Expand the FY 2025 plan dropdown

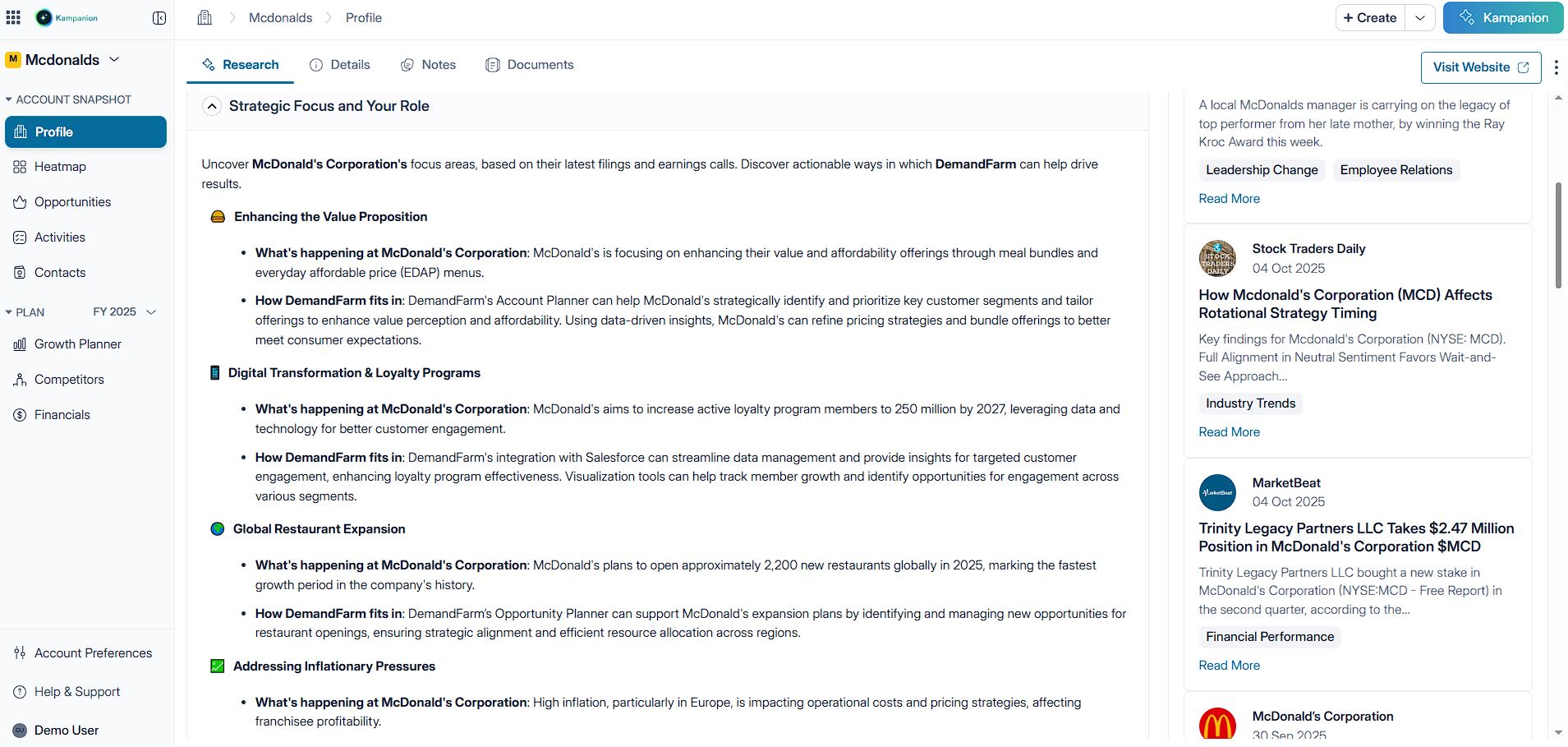click(151, 312)
